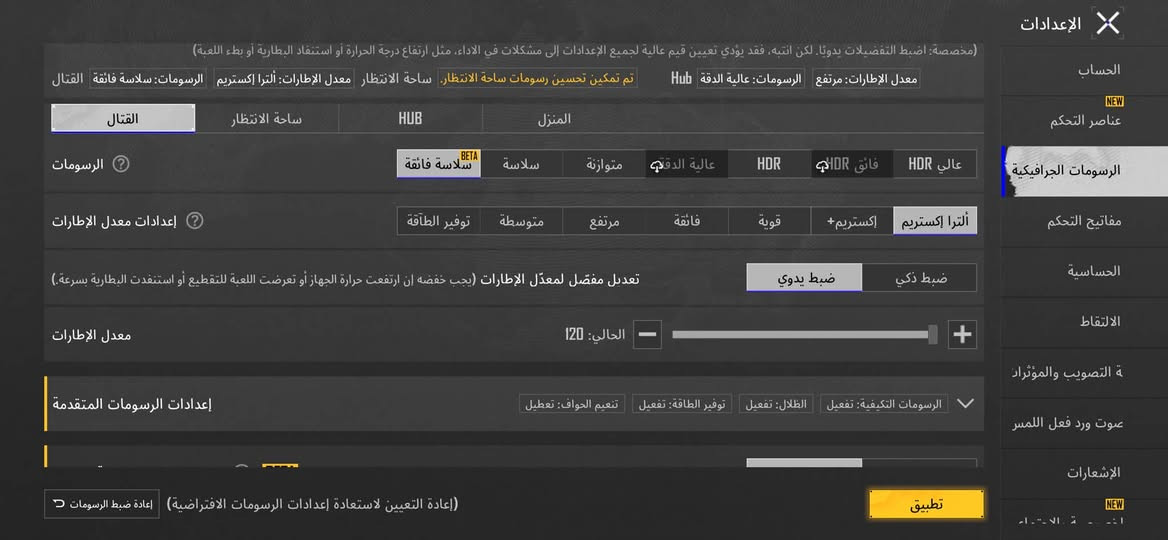Viewport: 1168px width, 540px height.
Task: Click the تطبيق apply button
Action: coord(927,504)
